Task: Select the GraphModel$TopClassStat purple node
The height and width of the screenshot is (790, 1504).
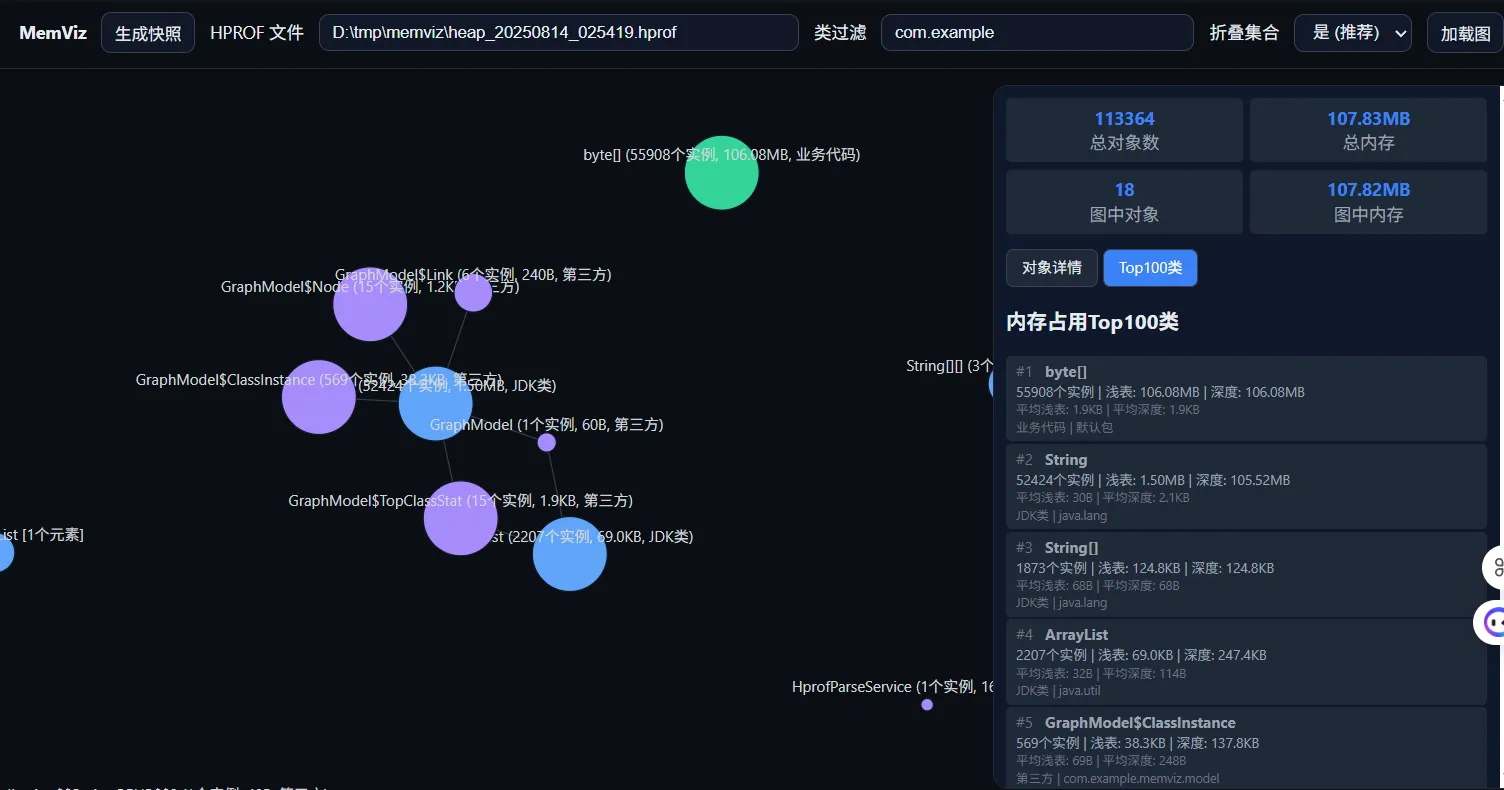Action: click(x=461, y=518)
